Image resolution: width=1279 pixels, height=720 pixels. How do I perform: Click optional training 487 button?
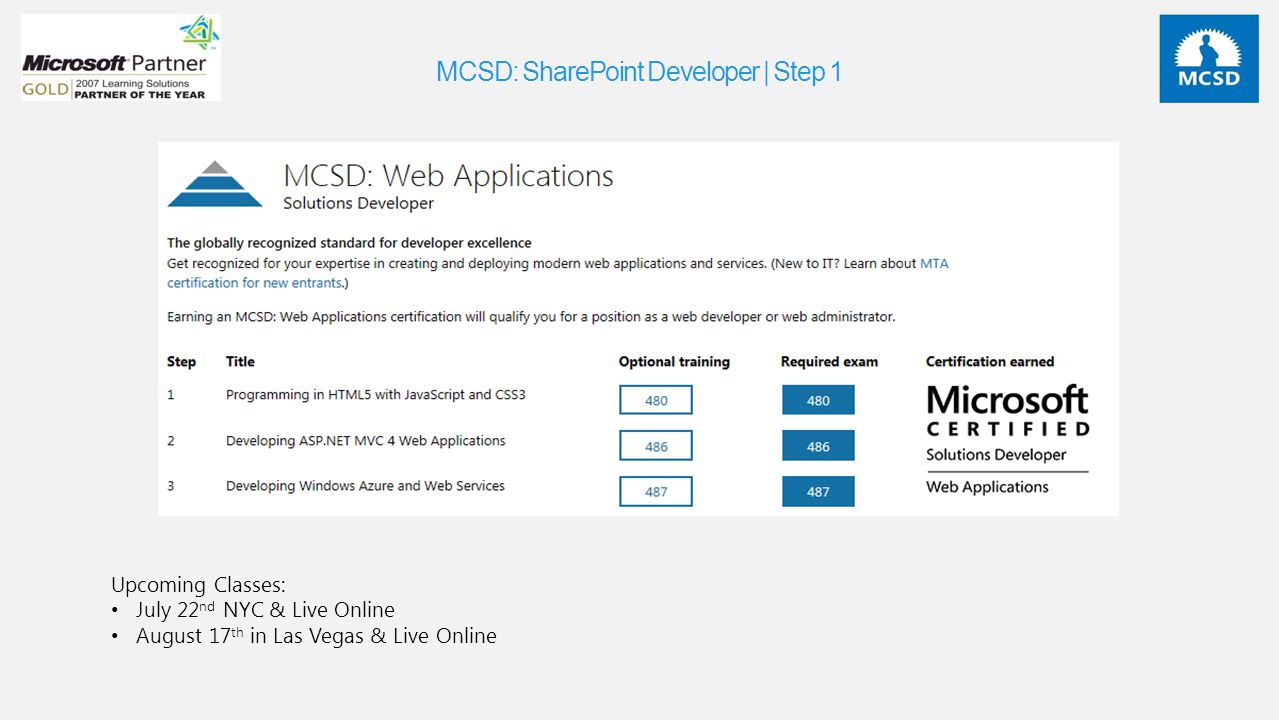point(656,492)
